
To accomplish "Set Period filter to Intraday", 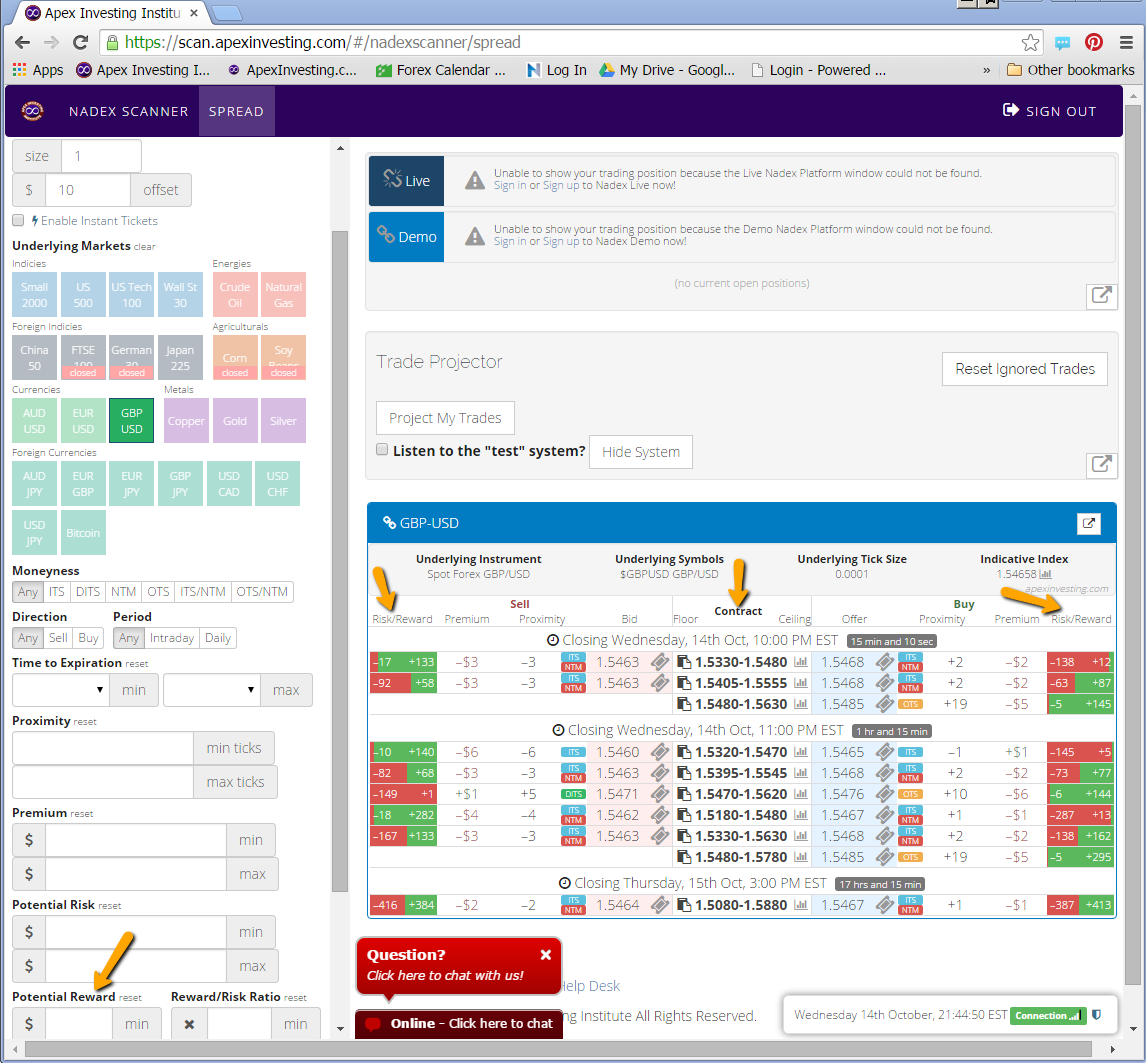I will coord(172,638).
